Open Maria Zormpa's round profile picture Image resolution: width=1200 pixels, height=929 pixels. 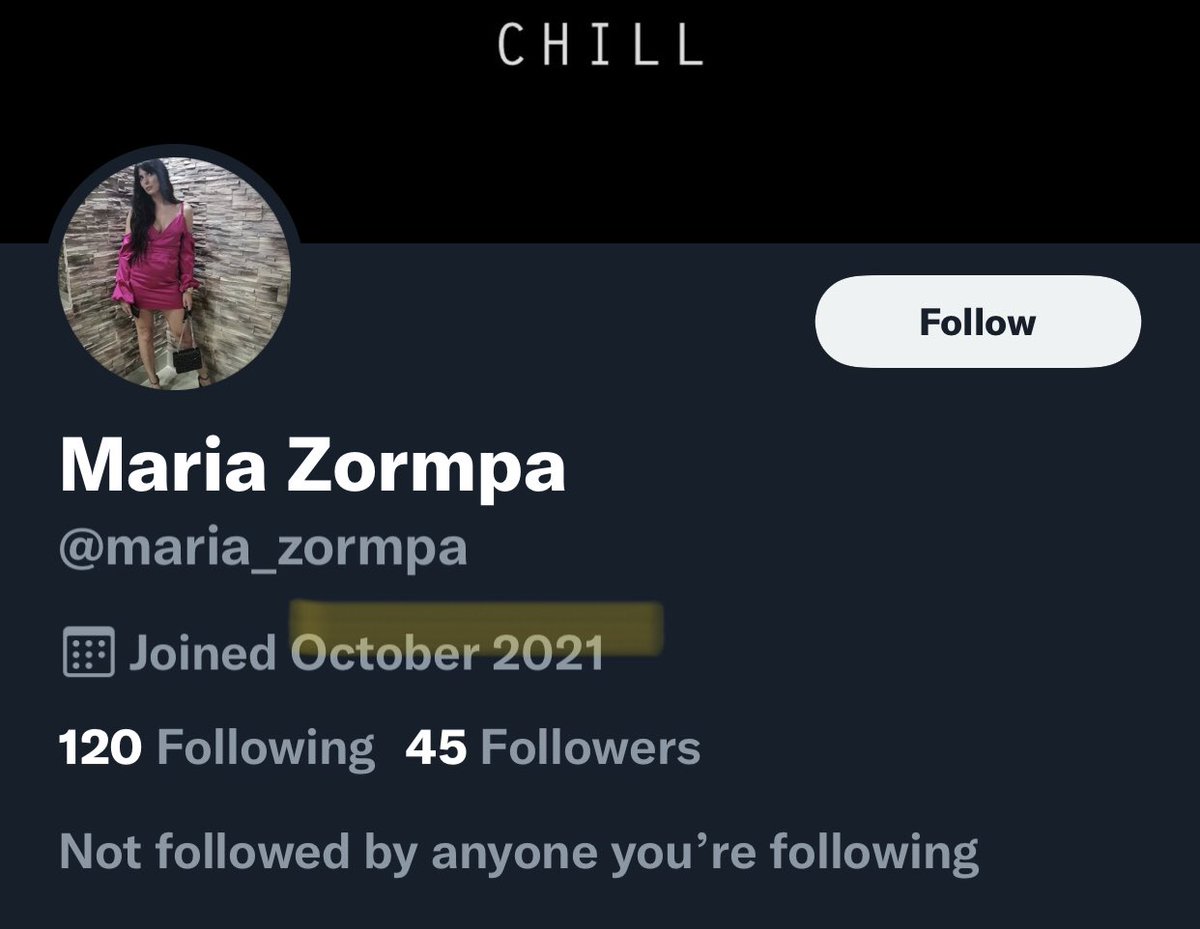point(174,272)
